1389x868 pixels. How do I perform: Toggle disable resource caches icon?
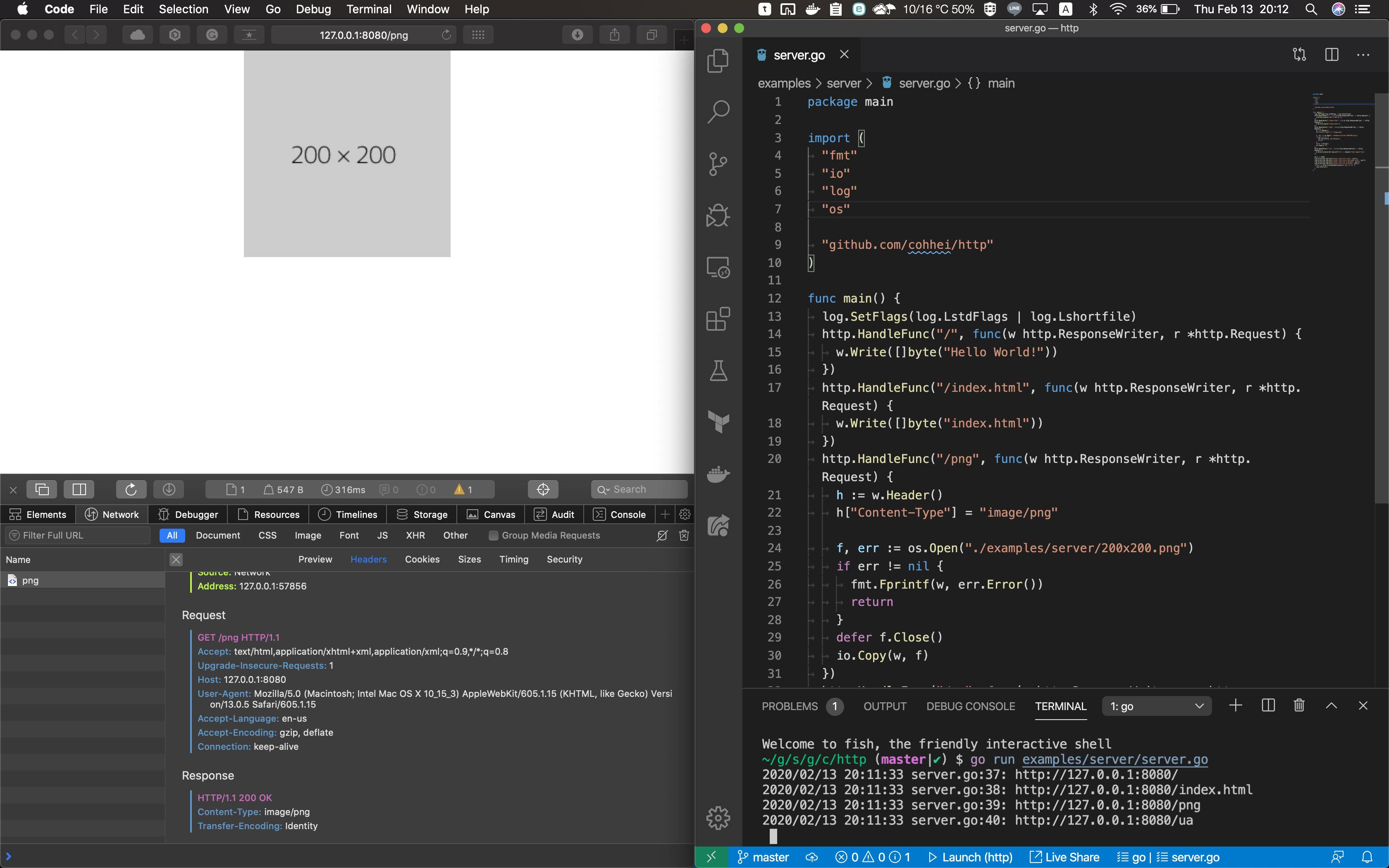pos(662,535)
